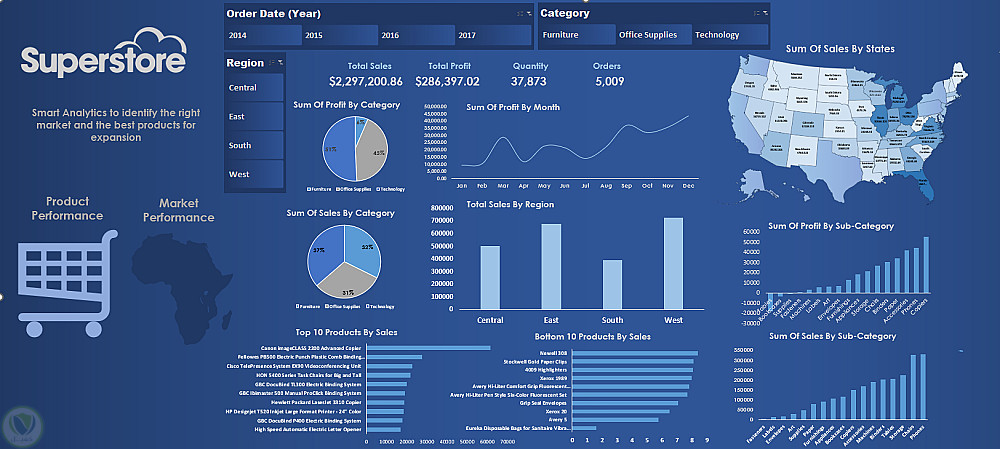Click the West bar in Total Sales By Region

(673, 263)
